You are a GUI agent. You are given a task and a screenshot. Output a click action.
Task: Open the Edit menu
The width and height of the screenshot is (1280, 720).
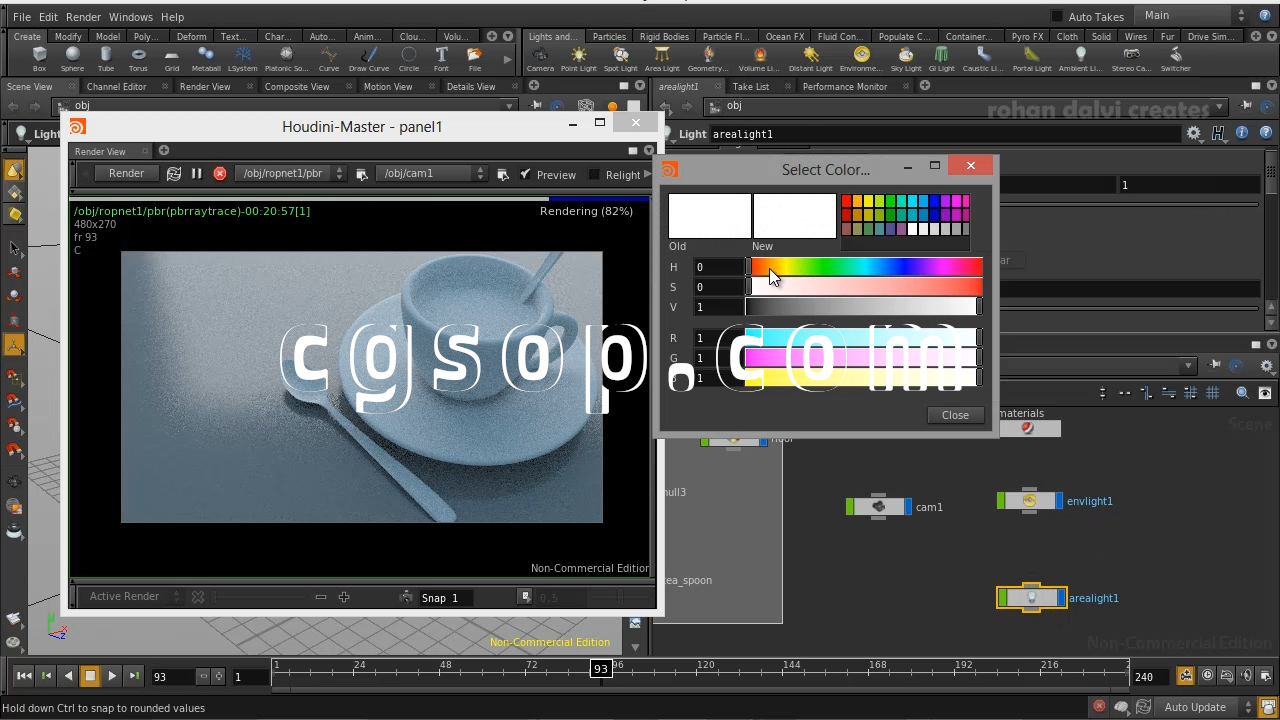coord(48,17)
